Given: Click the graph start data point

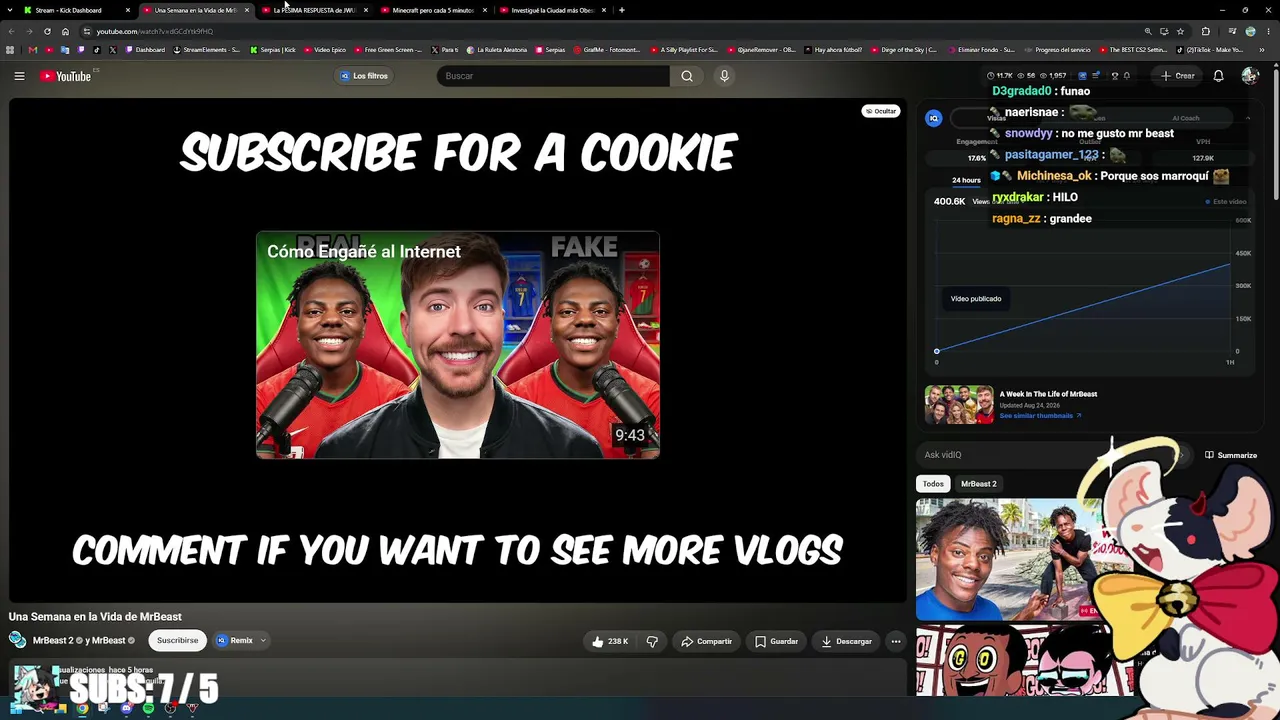Looking at the screenshot, I should pyautogui.click(x=937, y=351).
